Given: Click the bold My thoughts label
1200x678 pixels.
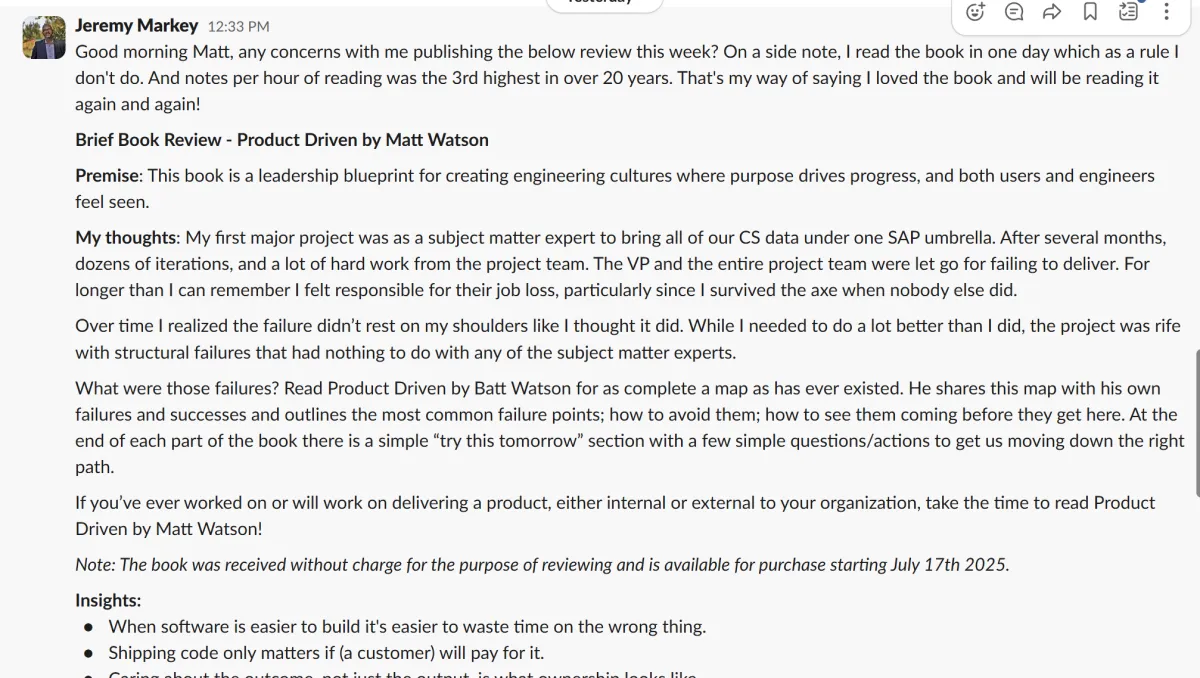Looking at the screenshot, I should point(126,238).
